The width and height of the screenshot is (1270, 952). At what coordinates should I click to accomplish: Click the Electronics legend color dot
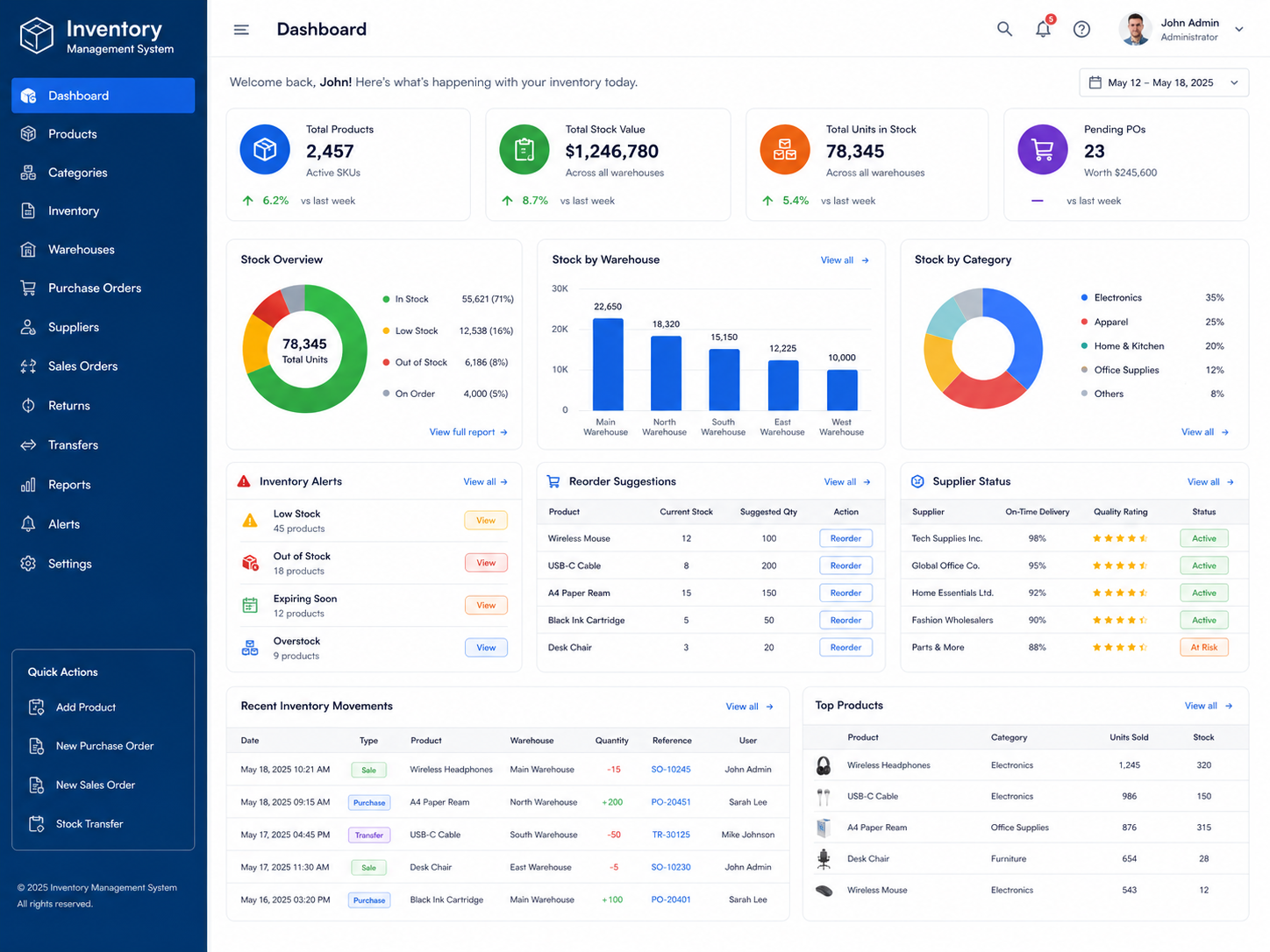[x=1085, y=298]
